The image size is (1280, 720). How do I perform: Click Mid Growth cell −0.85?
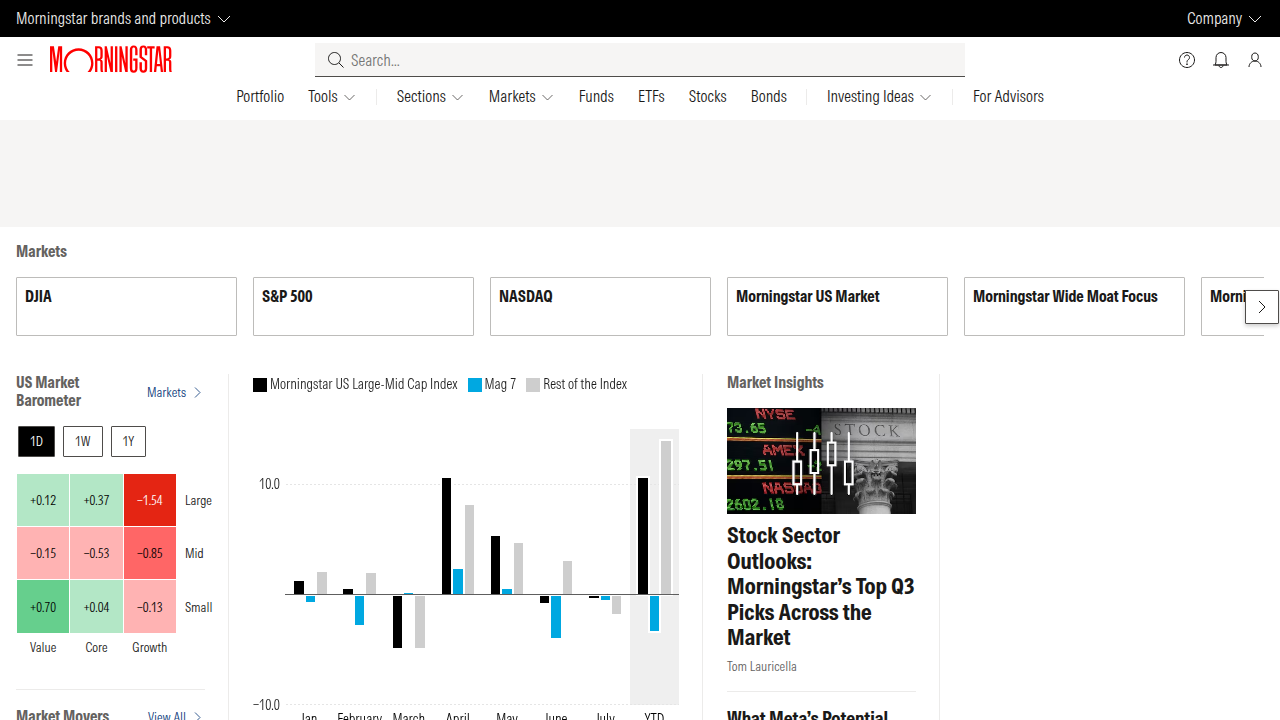[x=150, y=553]
